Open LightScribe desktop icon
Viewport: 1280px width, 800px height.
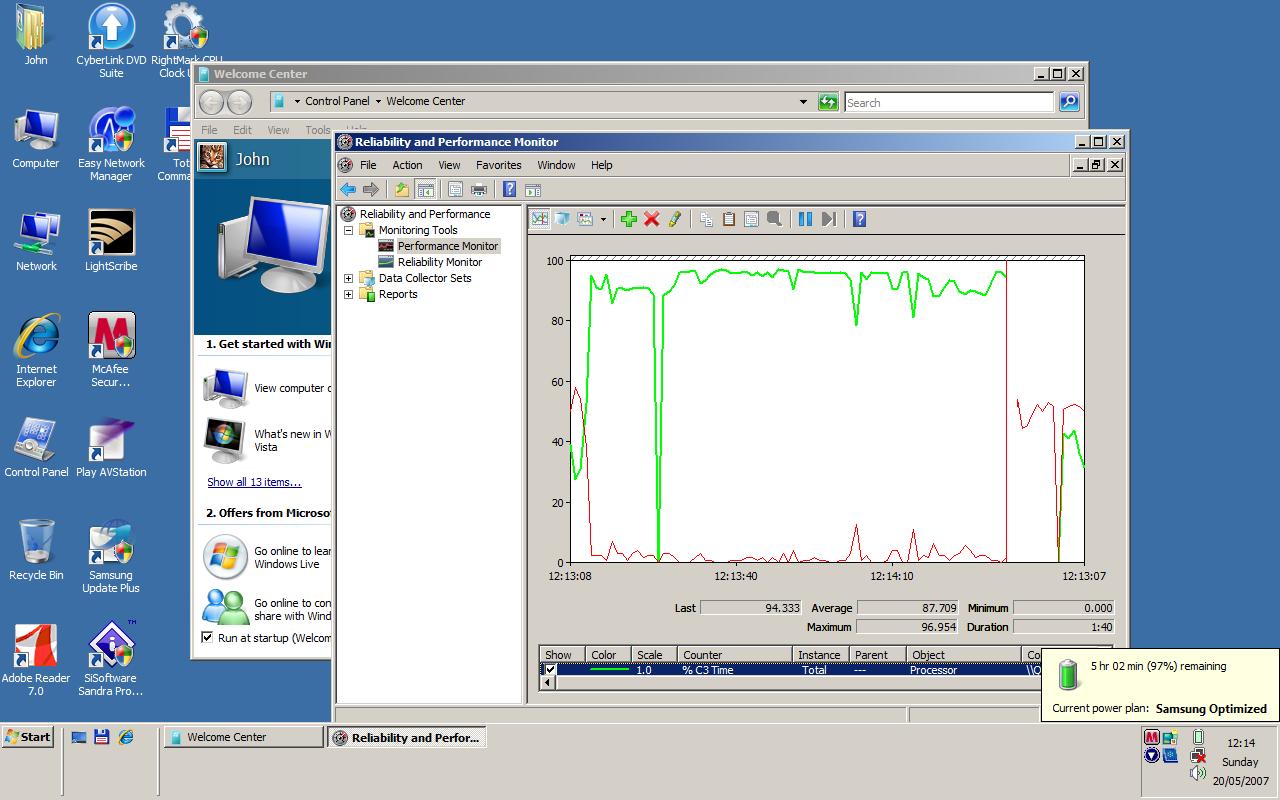tap(111, 240)
